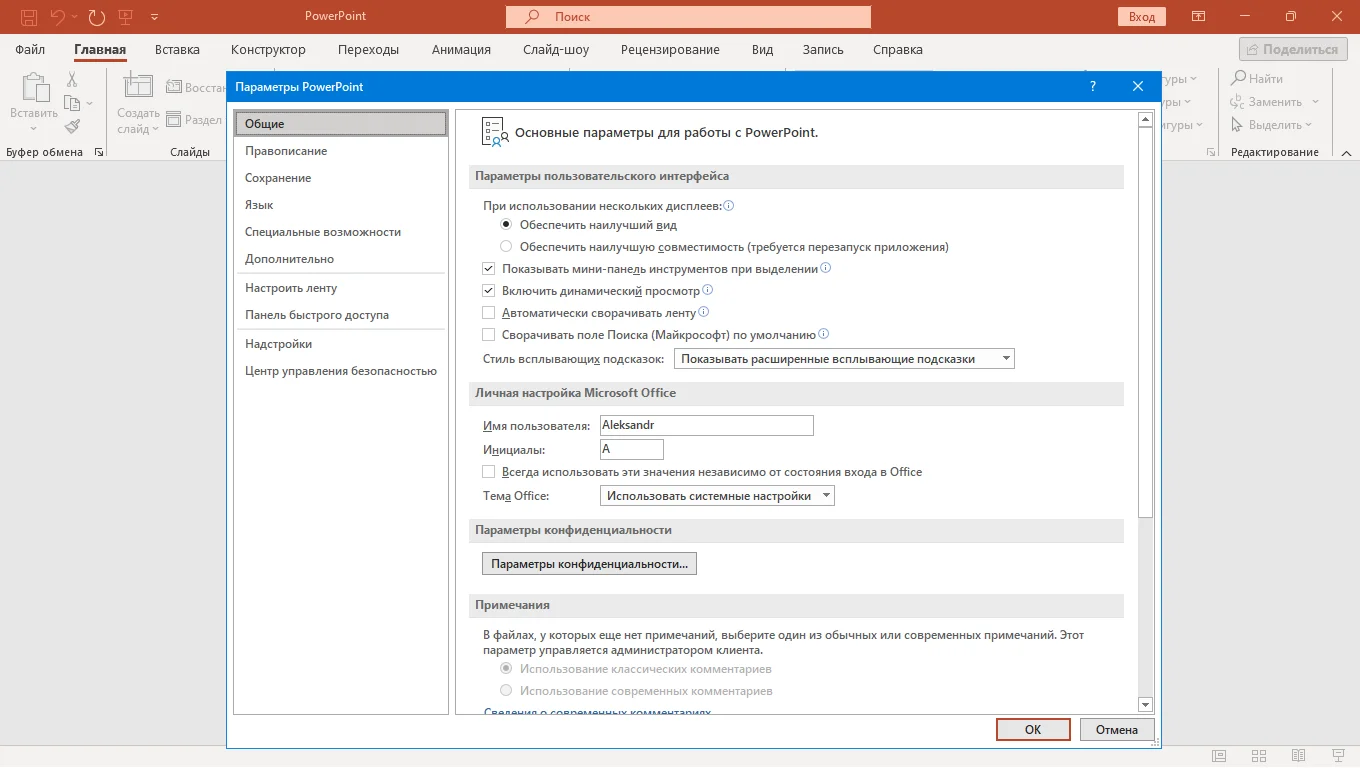Select best compatibility radio option

click(x=506, y=246)
